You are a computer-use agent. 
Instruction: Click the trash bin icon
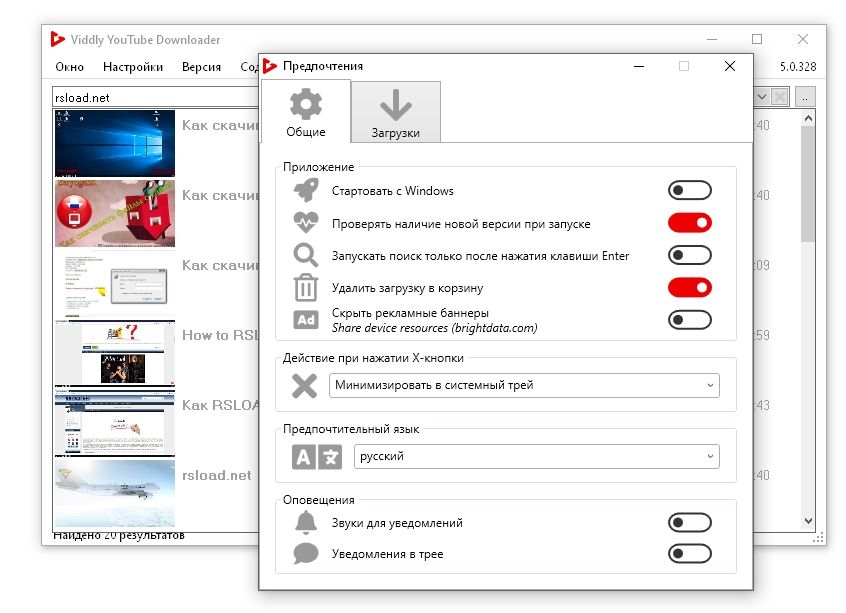306,287
